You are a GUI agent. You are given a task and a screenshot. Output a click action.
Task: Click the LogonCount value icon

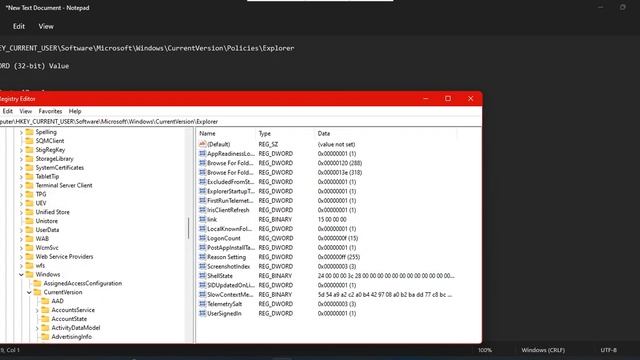tap(202, 238)
